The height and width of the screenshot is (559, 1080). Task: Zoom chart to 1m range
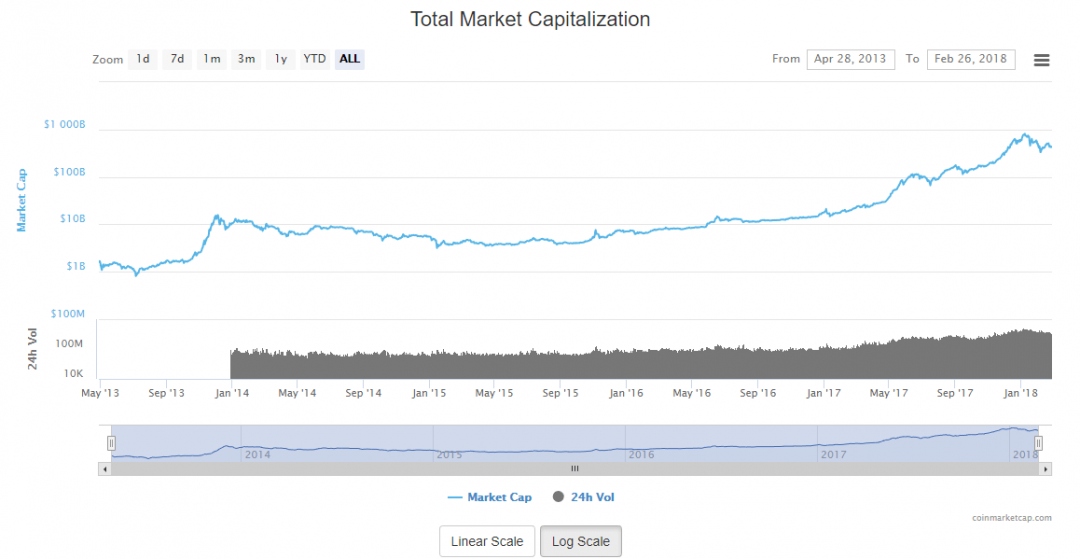[x=212, y=59]
